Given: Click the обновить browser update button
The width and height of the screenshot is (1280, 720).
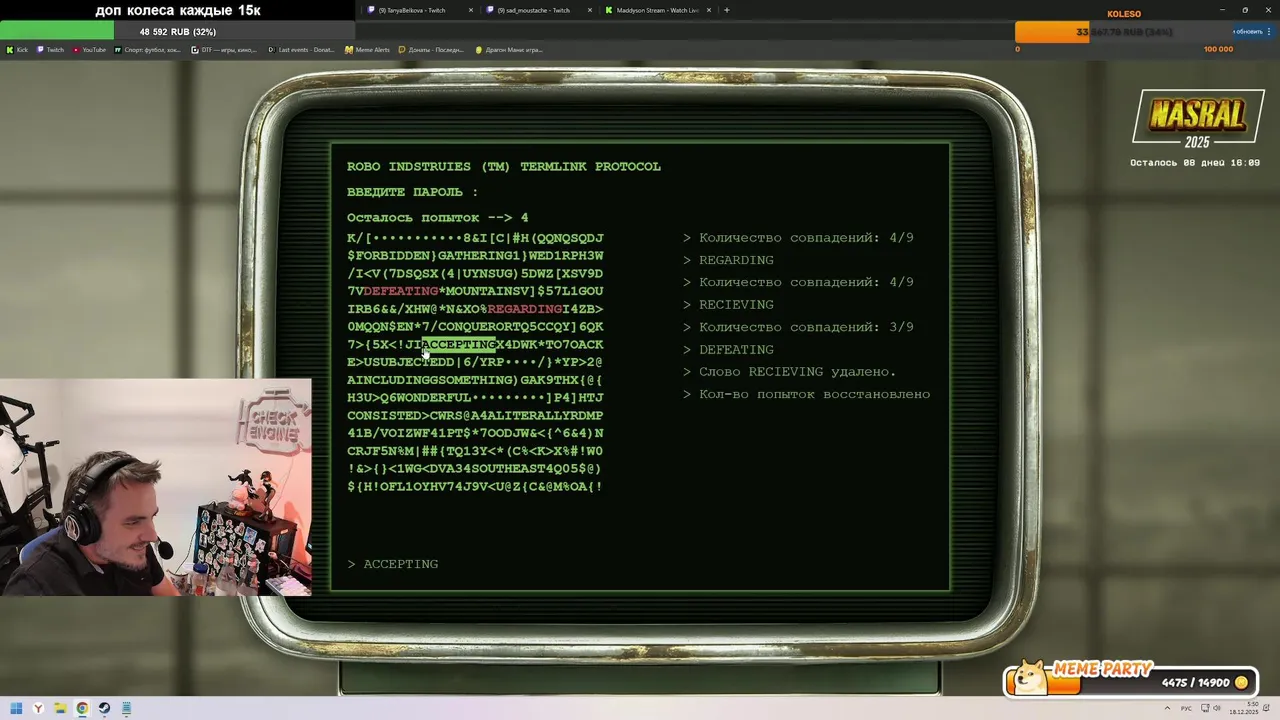Looking at the screenshot, I should [1247, 32].
